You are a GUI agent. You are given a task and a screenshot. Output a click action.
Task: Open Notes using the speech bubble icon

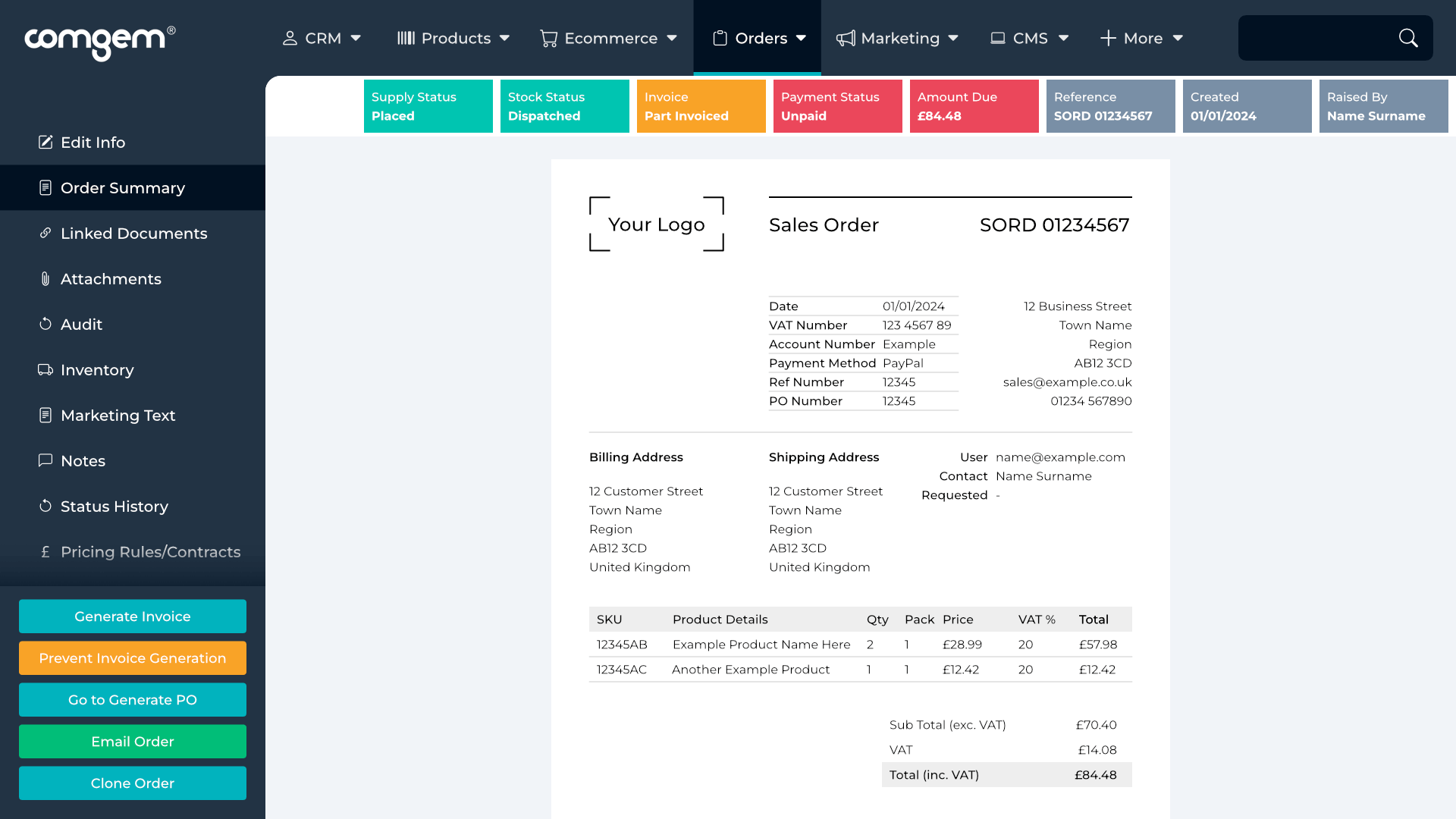point(45,460)
